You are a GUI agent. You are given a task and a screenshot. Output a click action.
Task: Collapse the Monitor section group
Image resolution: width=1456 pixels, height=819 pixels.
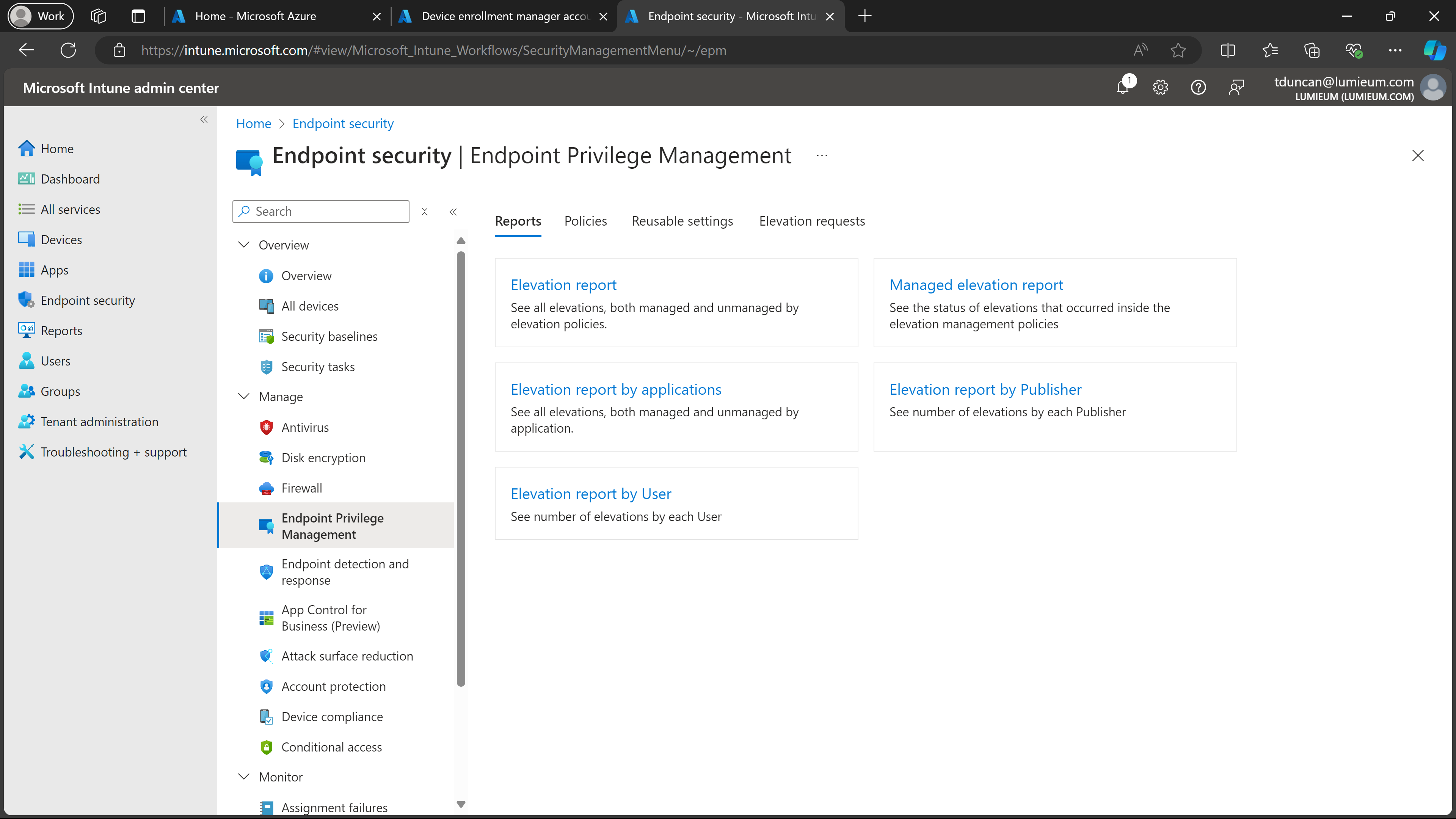243,777
